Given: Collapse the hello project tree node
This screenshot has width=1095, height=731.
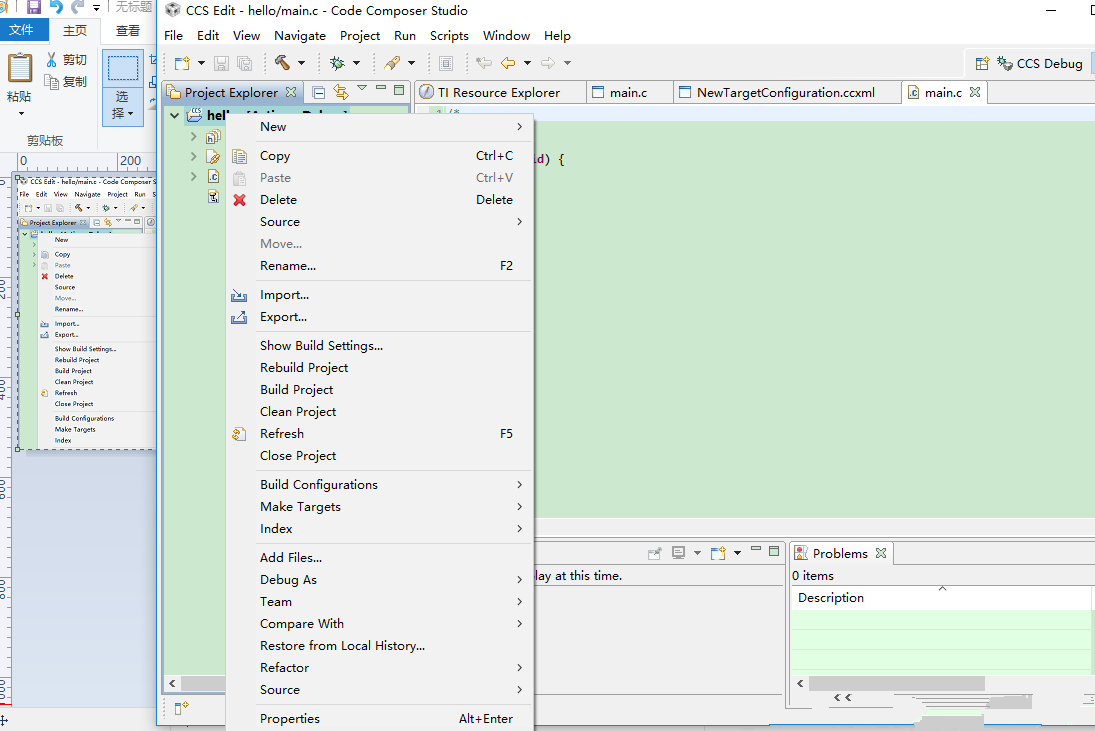Looking at the screenshot, I should (x=175, y=116).
